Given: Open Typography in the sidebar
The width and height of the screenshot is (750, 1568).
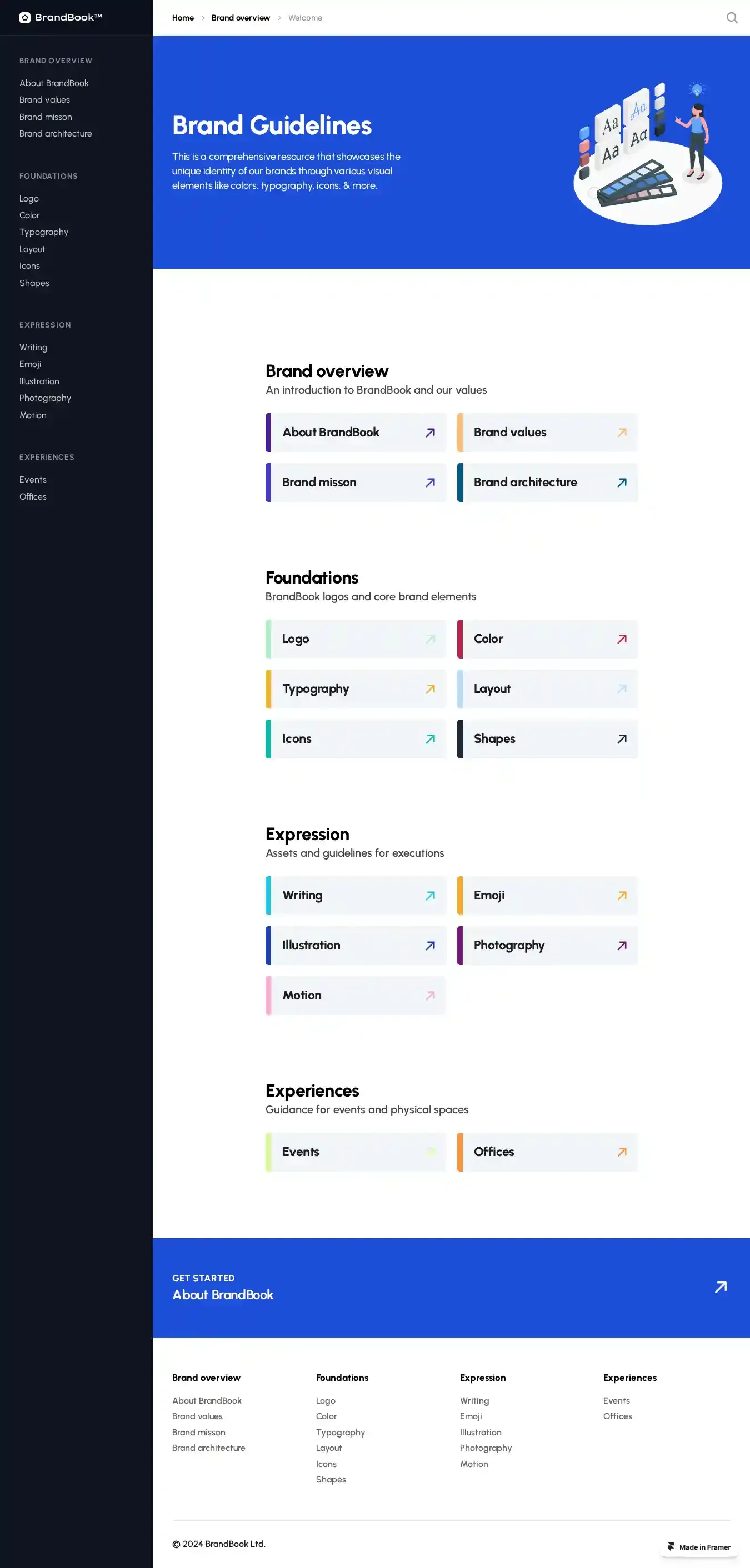Looking at the screenshot, I should (x=44, y=232).
